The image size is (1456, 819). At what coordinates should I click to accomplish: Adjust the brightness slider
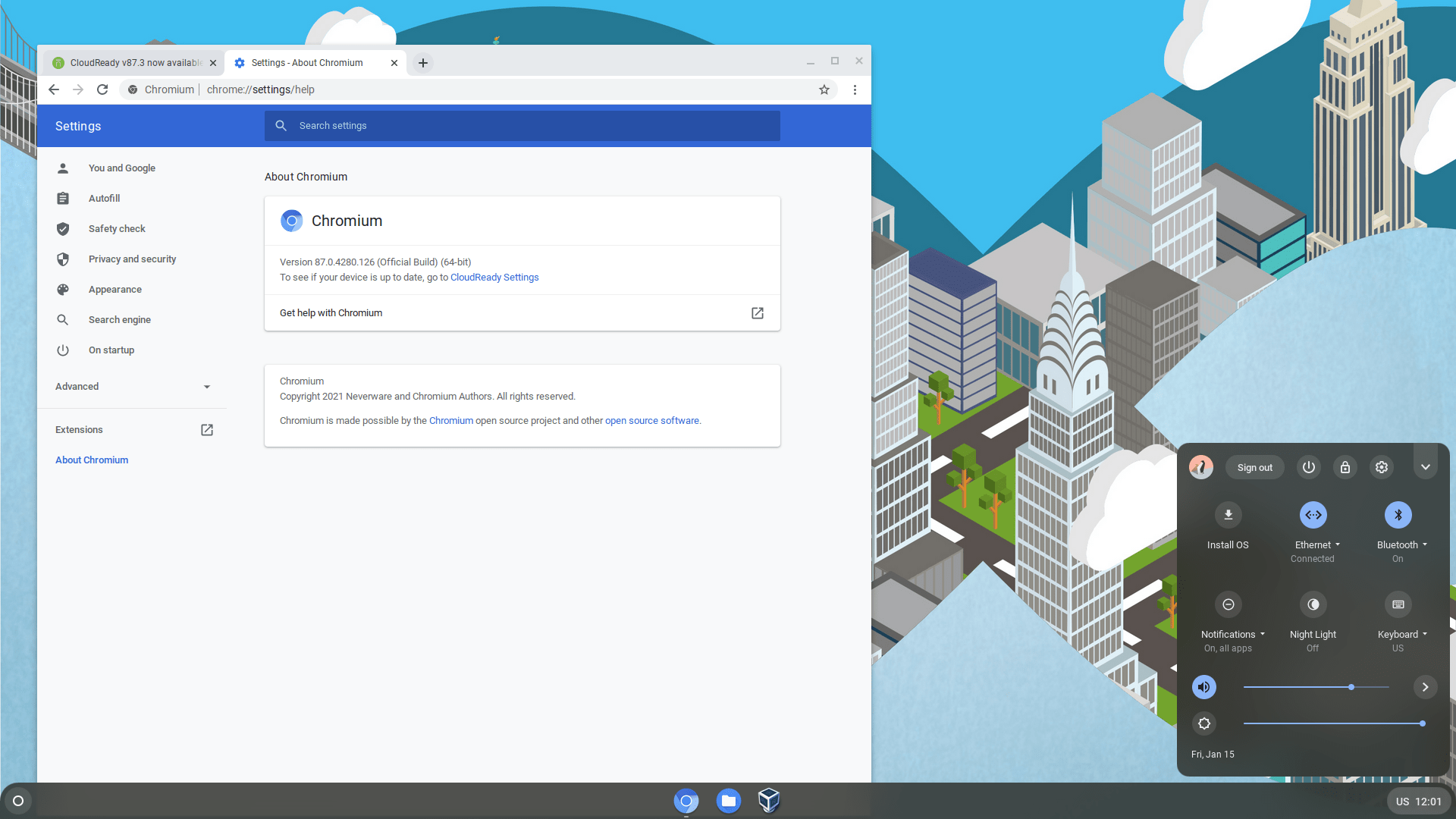tap(1335, 723)
